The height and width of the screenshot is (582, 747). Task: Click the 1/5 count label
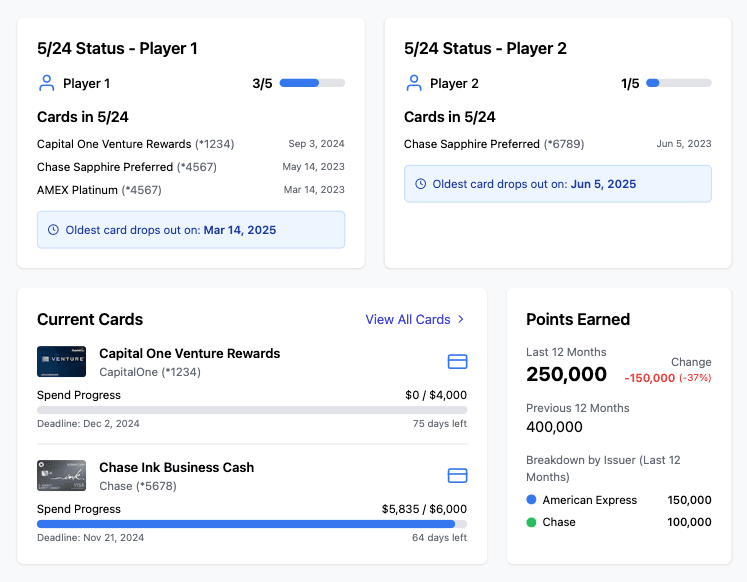[x=630, y=83]
